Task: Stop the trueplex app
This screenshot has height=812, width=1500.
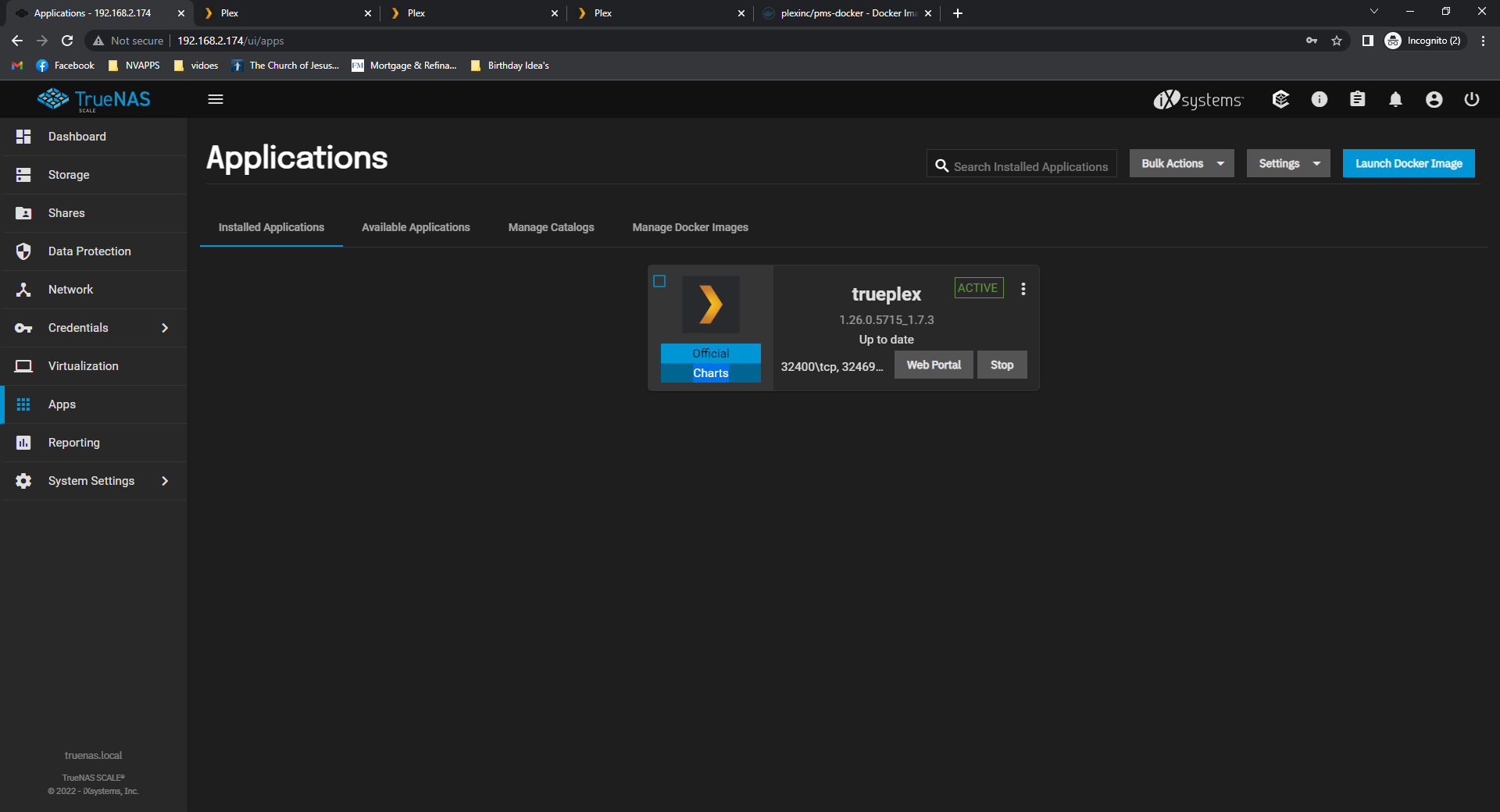Action: (1002, 365)
